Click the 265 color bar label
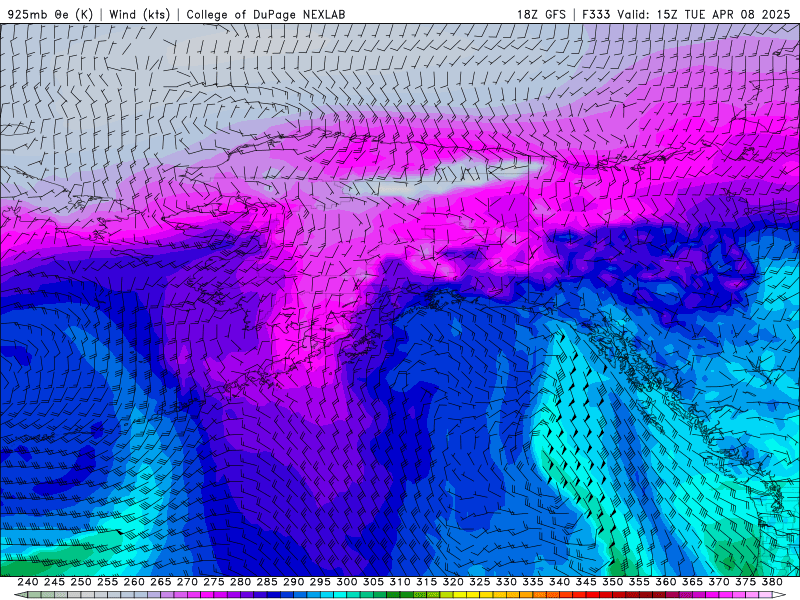The image size is (800, 600). [161, 582]
